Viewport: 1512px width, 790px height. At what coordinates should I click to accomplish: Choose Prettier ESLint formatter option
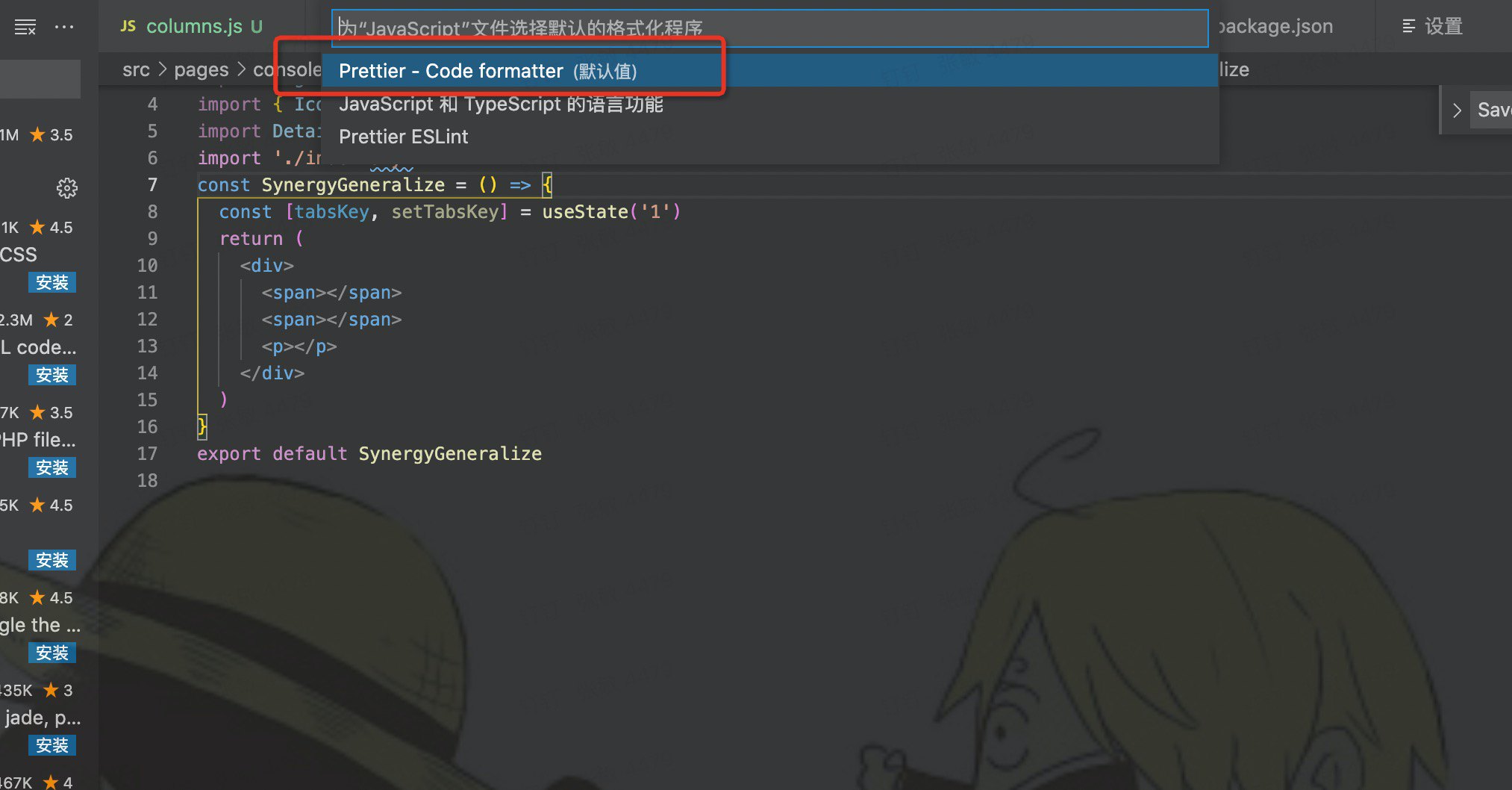pos(769,137)
